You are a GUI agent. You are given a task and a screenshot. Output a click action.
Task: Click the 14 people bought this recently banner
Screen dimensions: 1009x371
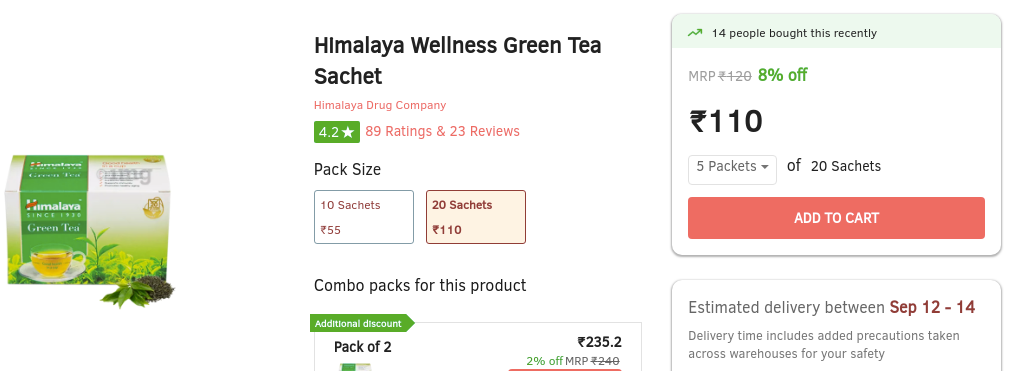click(x=836, y=32)
